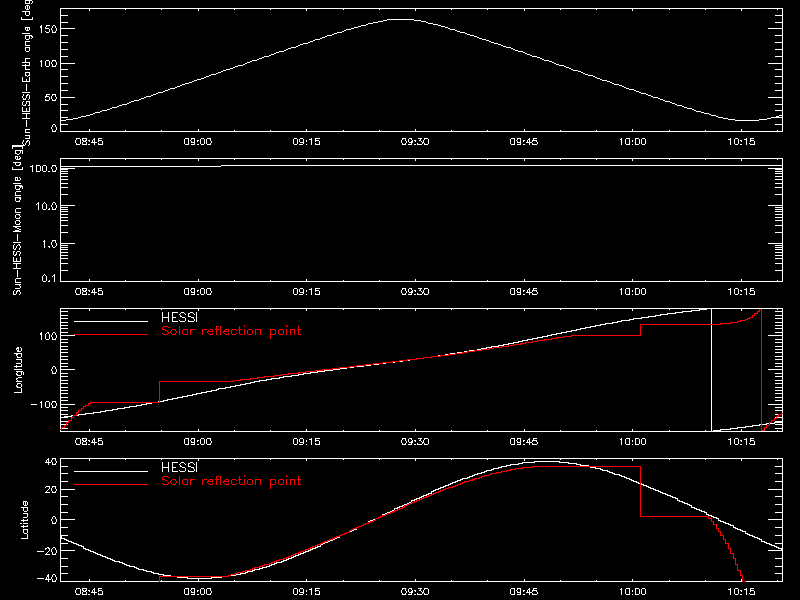Image resolution: width=800 pixels, height=600 pixels.
Task: Select 10:00 tick below the Earth angle plot
Action: click(632, 142)
